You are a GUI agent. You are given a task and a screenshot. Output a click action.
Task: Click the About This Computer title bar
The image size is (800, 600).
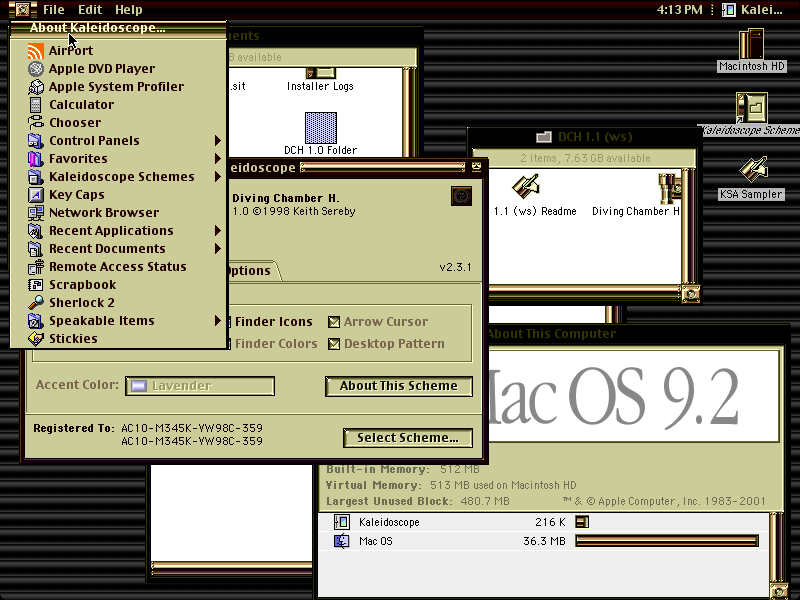[x=638, y=334]
